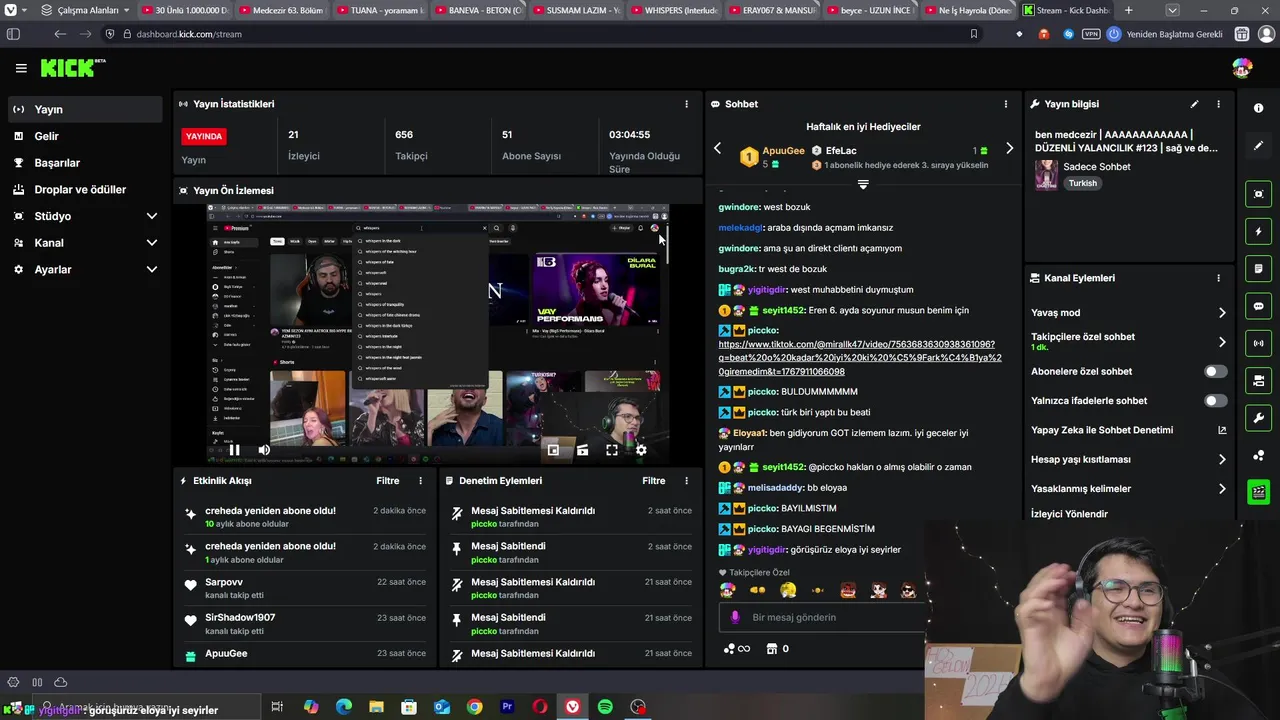Switch to Medcezir 63. Bölüm browser tab
The height and width of the screenshot is (720, 1280).
pos(280,10)
